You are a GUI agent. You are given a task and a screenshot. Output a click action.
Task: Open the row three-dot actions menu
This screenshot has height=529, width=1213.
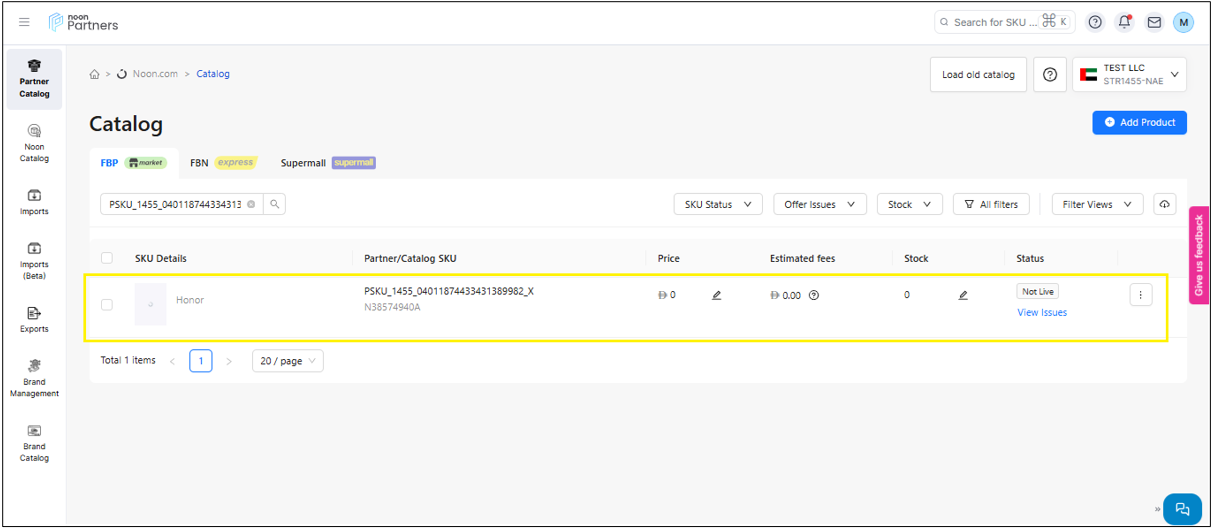pos(1141,295)
